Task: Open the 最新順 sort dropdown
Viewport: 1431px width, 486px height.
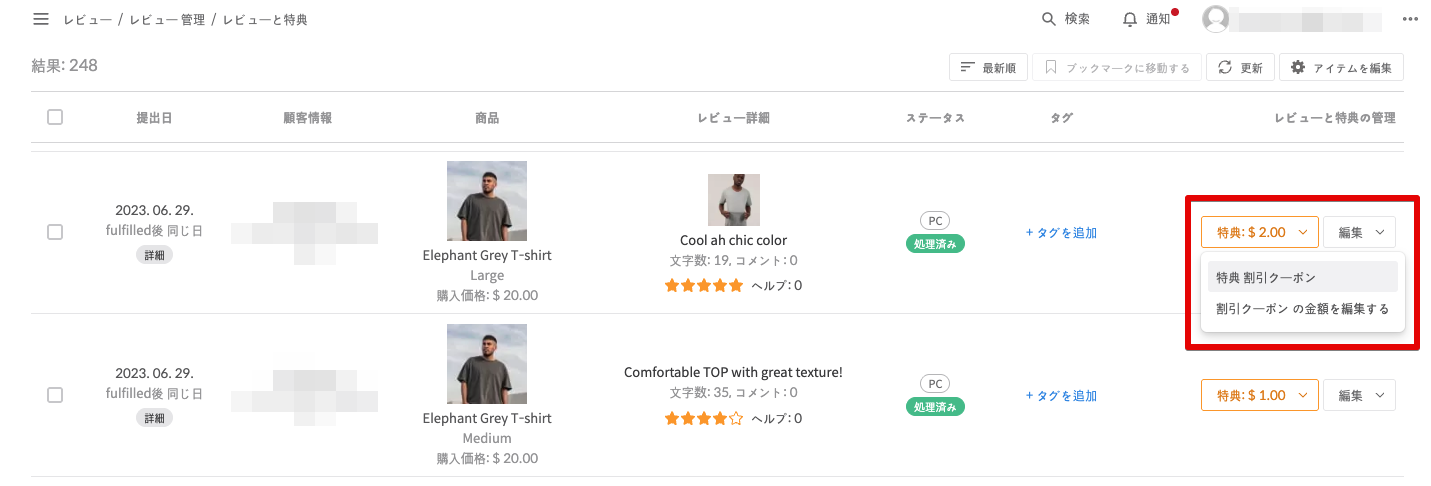Action: [988, 68]
